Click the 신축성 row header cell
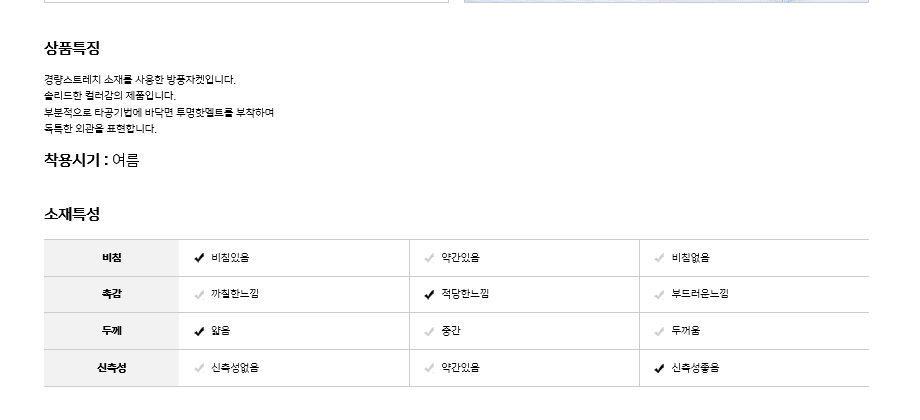Screen dimensions: 920x420 [111, 368]
